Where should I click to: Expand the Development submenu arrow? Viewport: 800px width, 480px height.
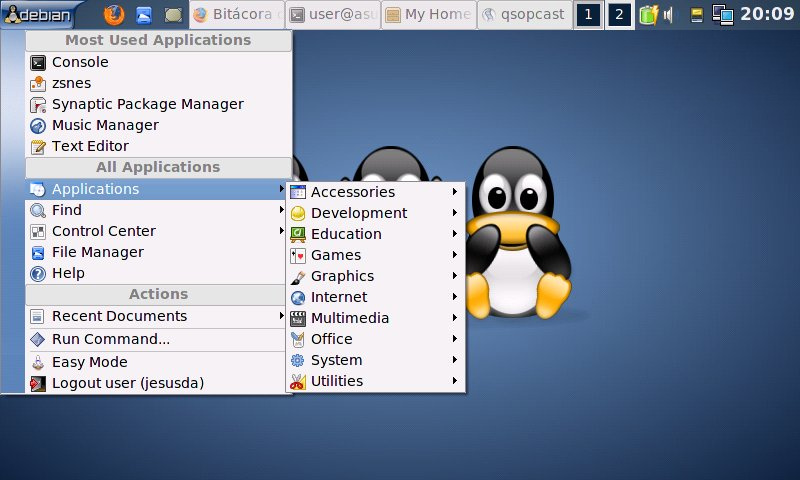(x=455, y=213)
